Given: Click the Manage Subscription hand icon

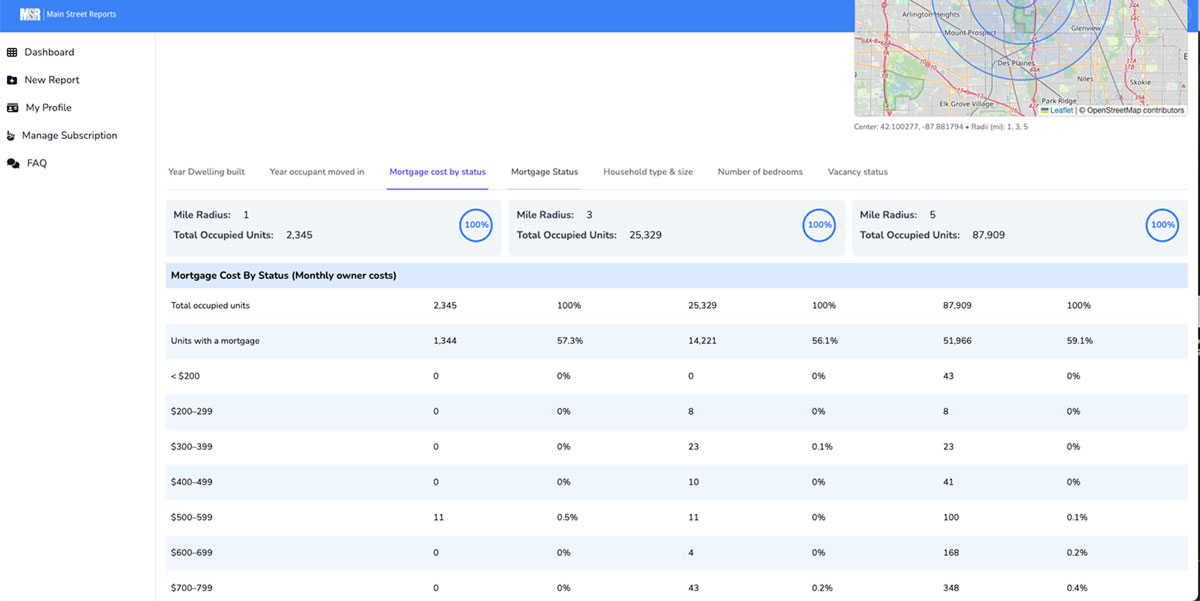Looking at the screenshot, I should [12, 135].
